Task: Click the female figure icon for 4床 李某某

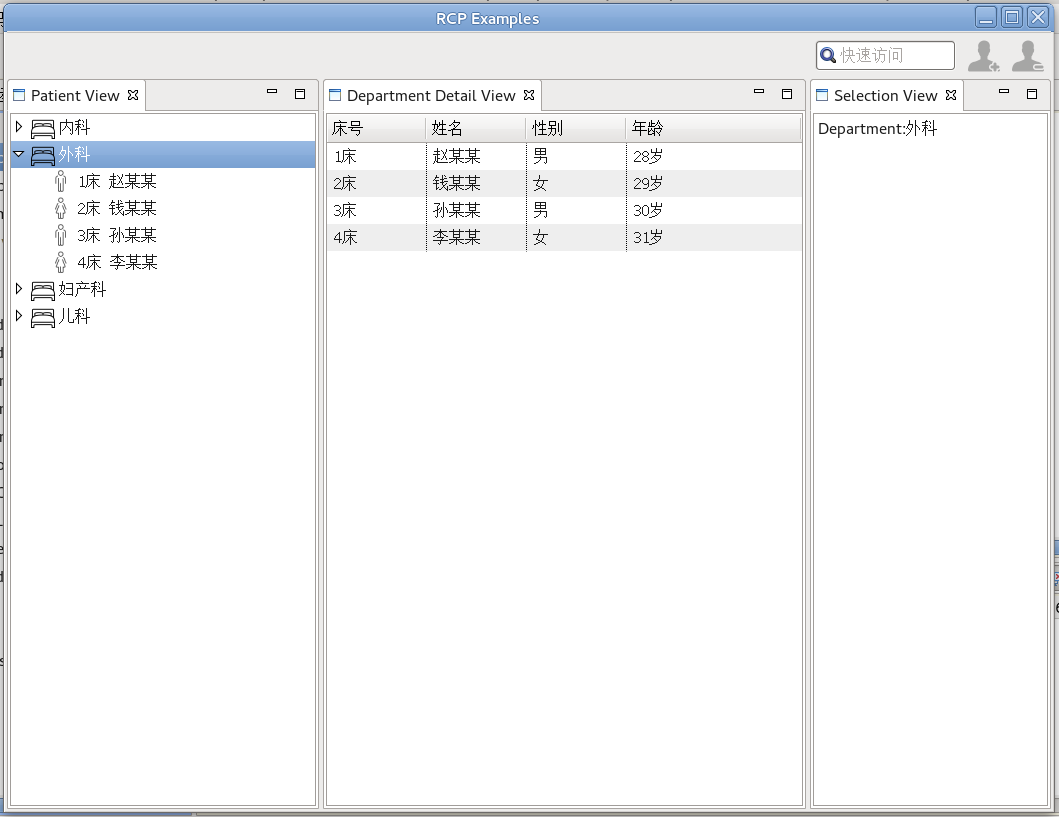Action: coord(61,262)
